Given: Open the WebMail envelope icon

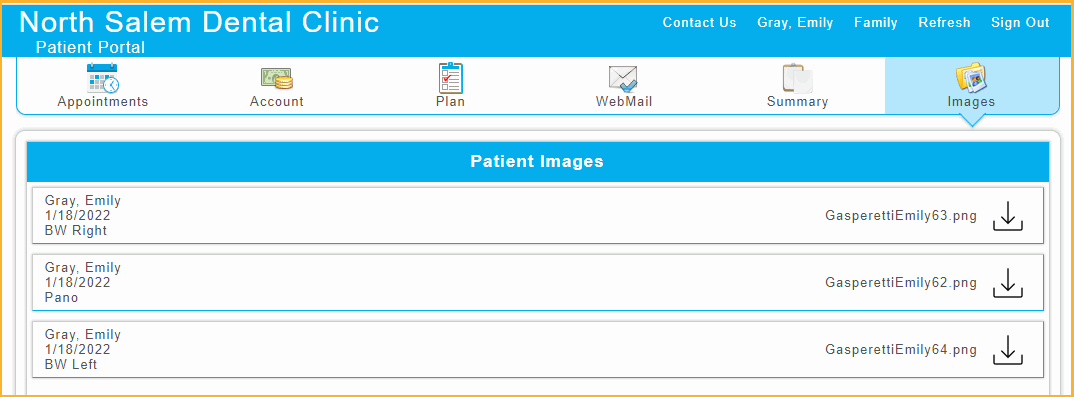Looking at the screenshot, I should [623, 79].
